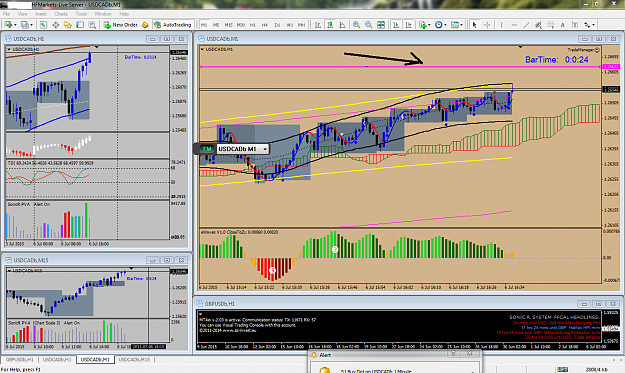625x373 pixels.
Task: Select the chart shift marker on H1 chart
Action: [96, 47]
